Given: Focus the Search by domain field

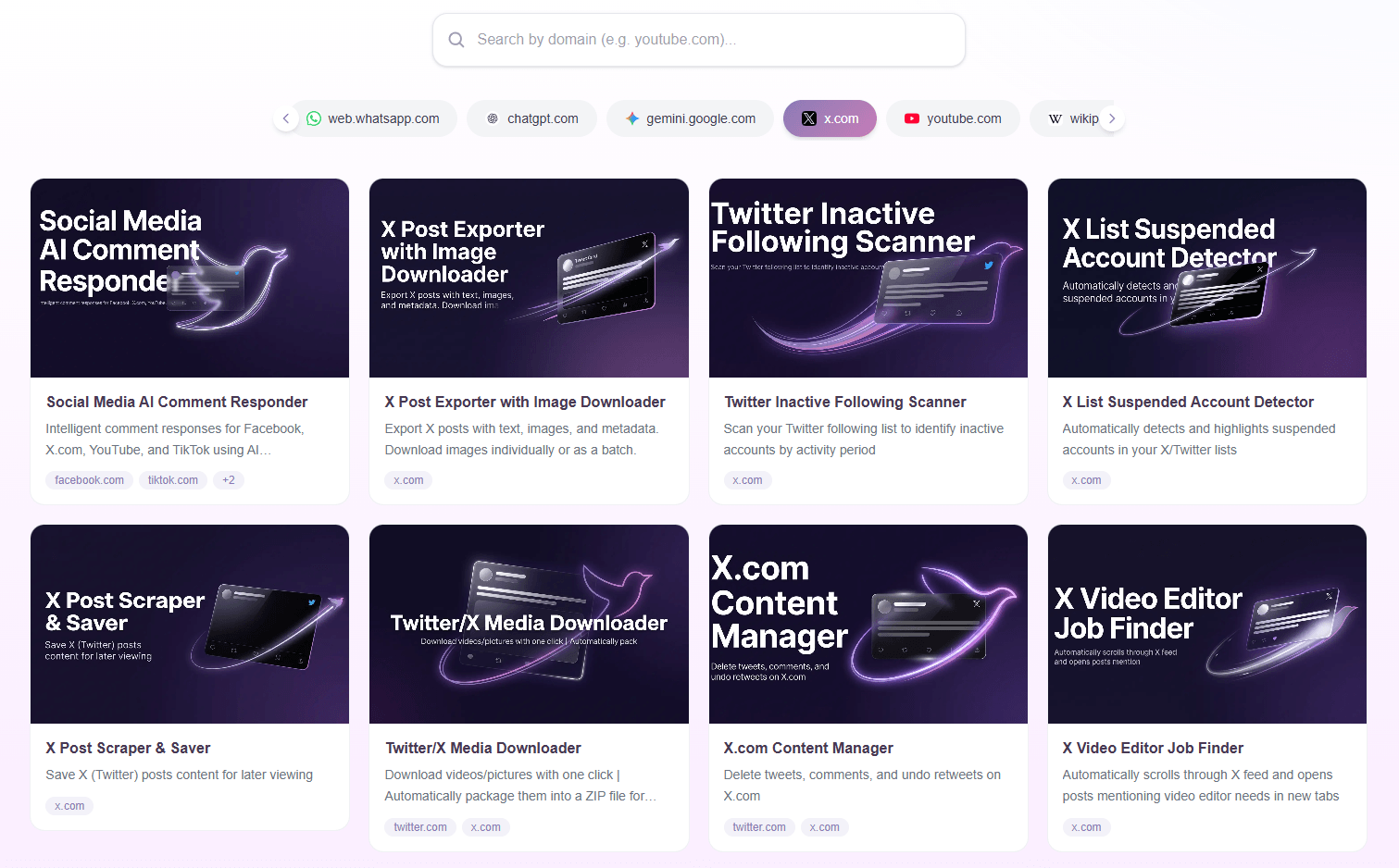Looking at the screenshot, I should pos(699,40).
